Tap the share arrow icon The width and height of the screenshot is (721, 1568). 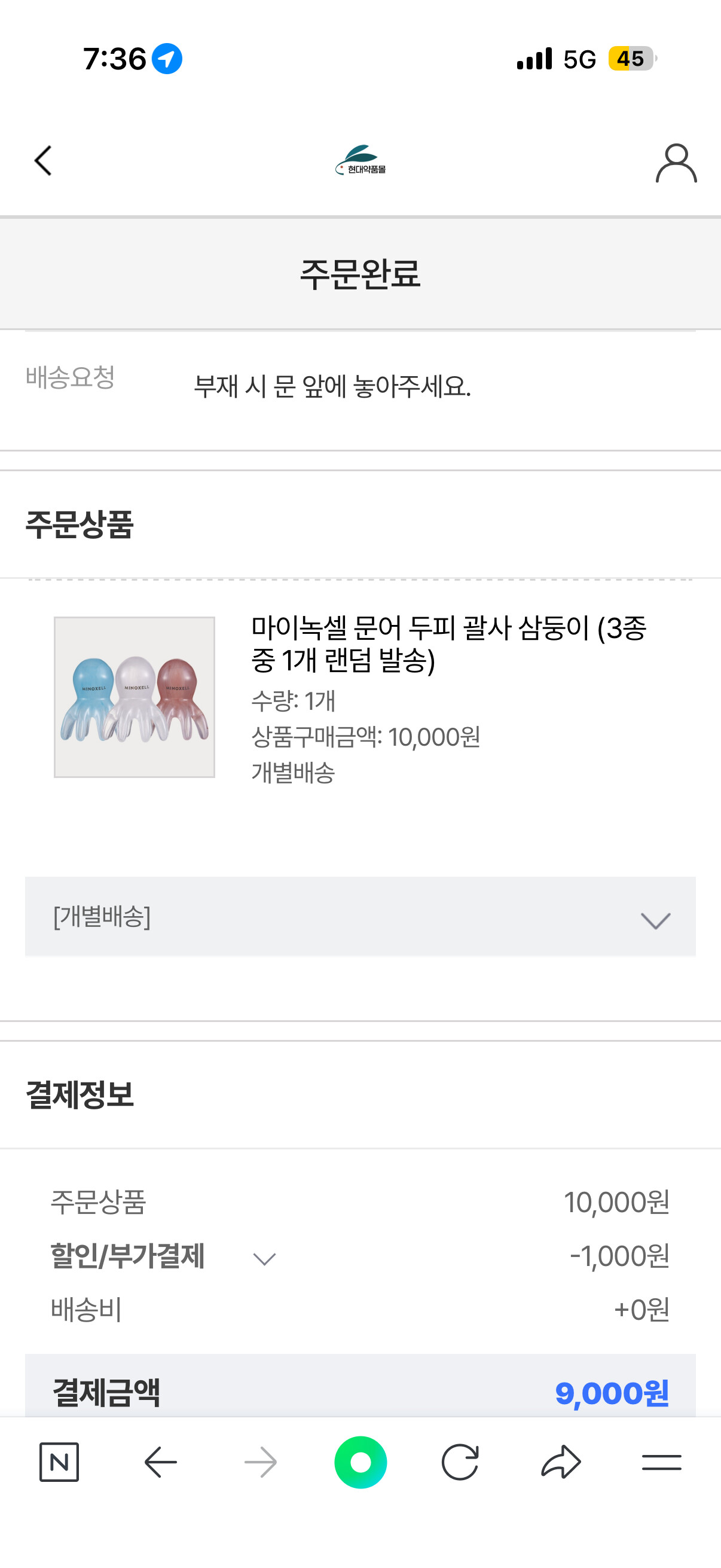[x=560, y=1462]
